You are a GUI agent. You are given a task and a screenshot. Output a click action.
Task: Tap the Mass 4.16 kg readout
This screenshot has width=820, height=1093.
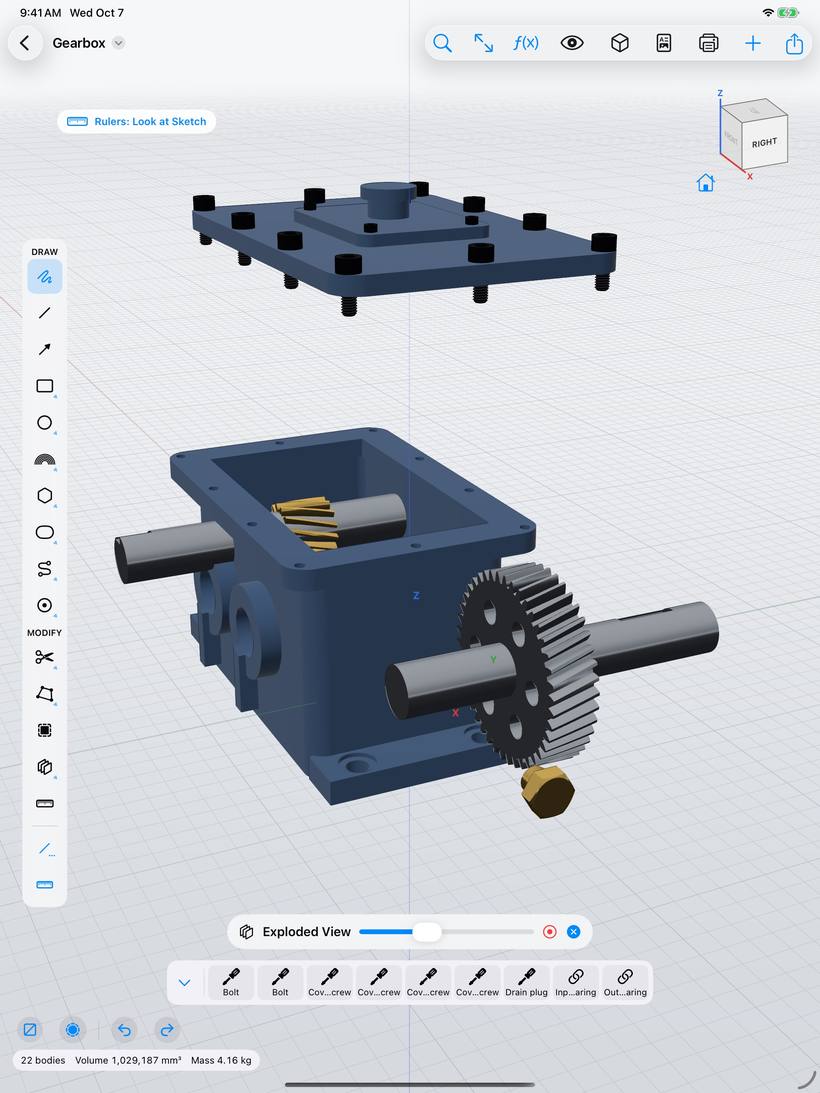pyautogui.click(x=221, y=1060)
